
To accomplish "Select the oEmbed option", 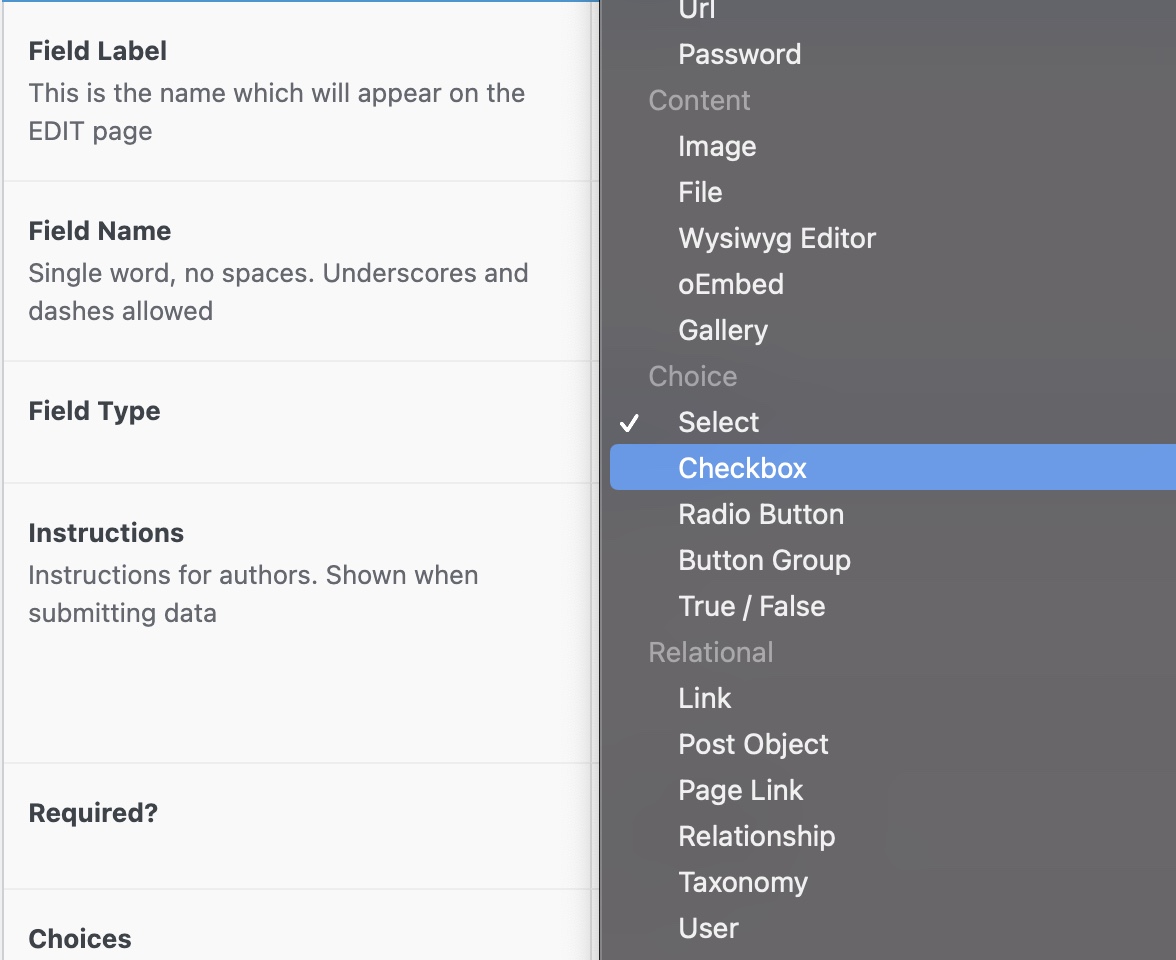I will (731, 284).
